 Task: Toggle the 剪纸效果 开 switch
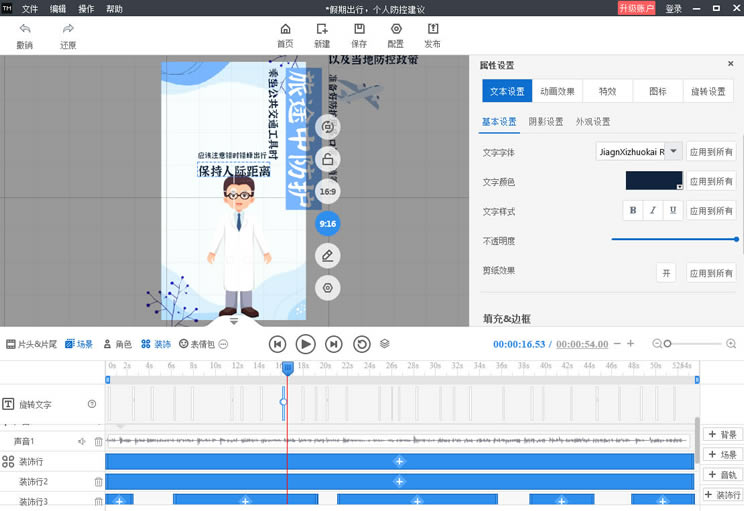pyautogui.click(x=666, y=272)
